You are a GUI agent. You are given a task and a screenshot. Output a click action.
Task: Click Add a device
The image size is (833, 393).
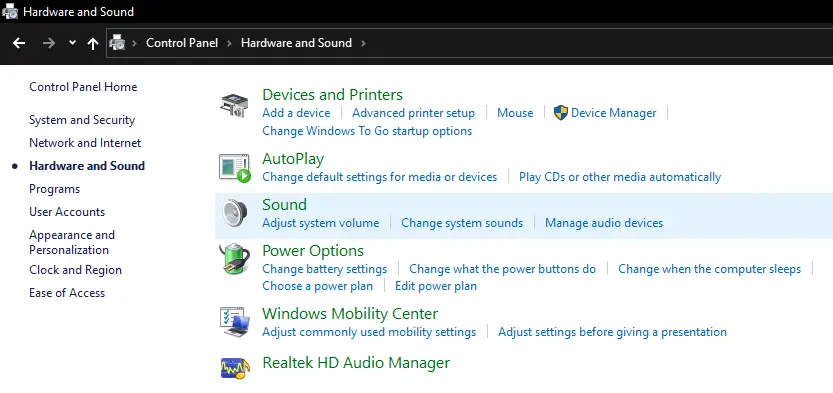pos(296,113)
